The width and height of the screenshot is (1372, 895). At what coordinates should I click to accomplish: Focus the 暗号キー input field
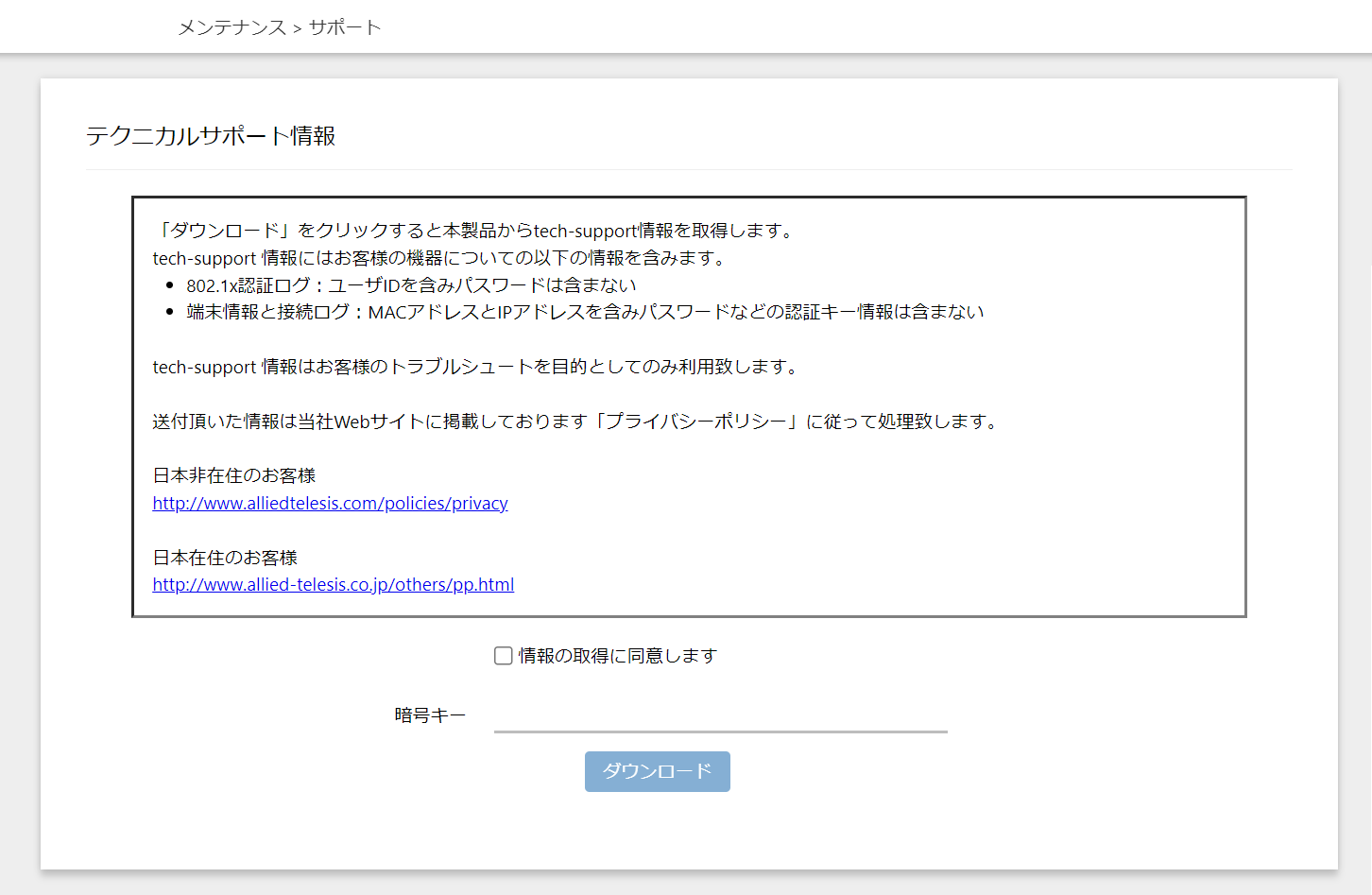click(720, 716)
